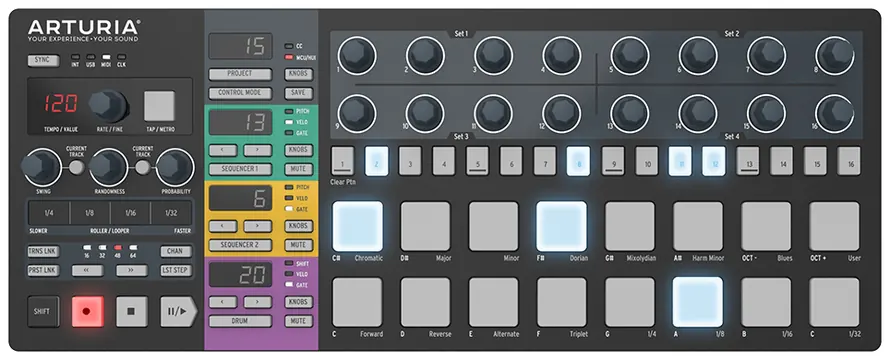Screen dimensions: 890x360
Task: Go to next page with >> button
Action: pos(132,271)
